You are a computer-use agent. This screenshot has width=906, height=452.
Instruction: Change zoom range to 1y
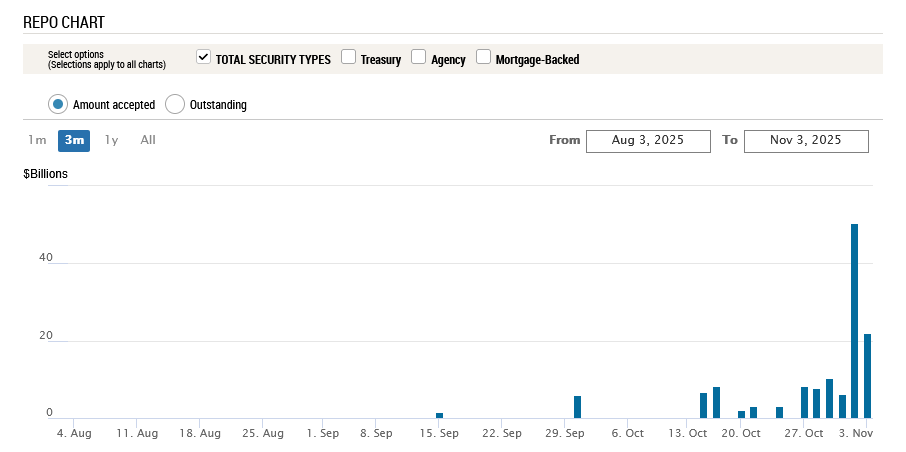pos(111,140)
